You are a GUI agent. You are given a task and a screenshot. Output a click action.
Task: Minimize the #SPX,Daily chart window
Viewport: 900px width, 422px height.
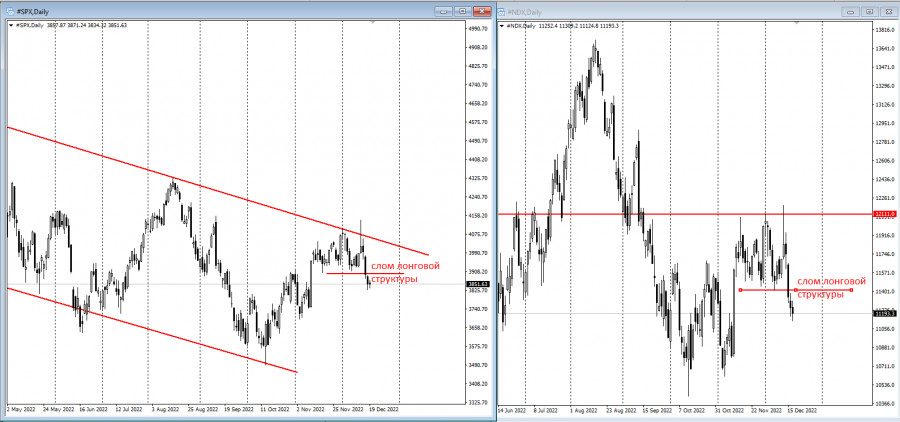click(x=442, y=10)
